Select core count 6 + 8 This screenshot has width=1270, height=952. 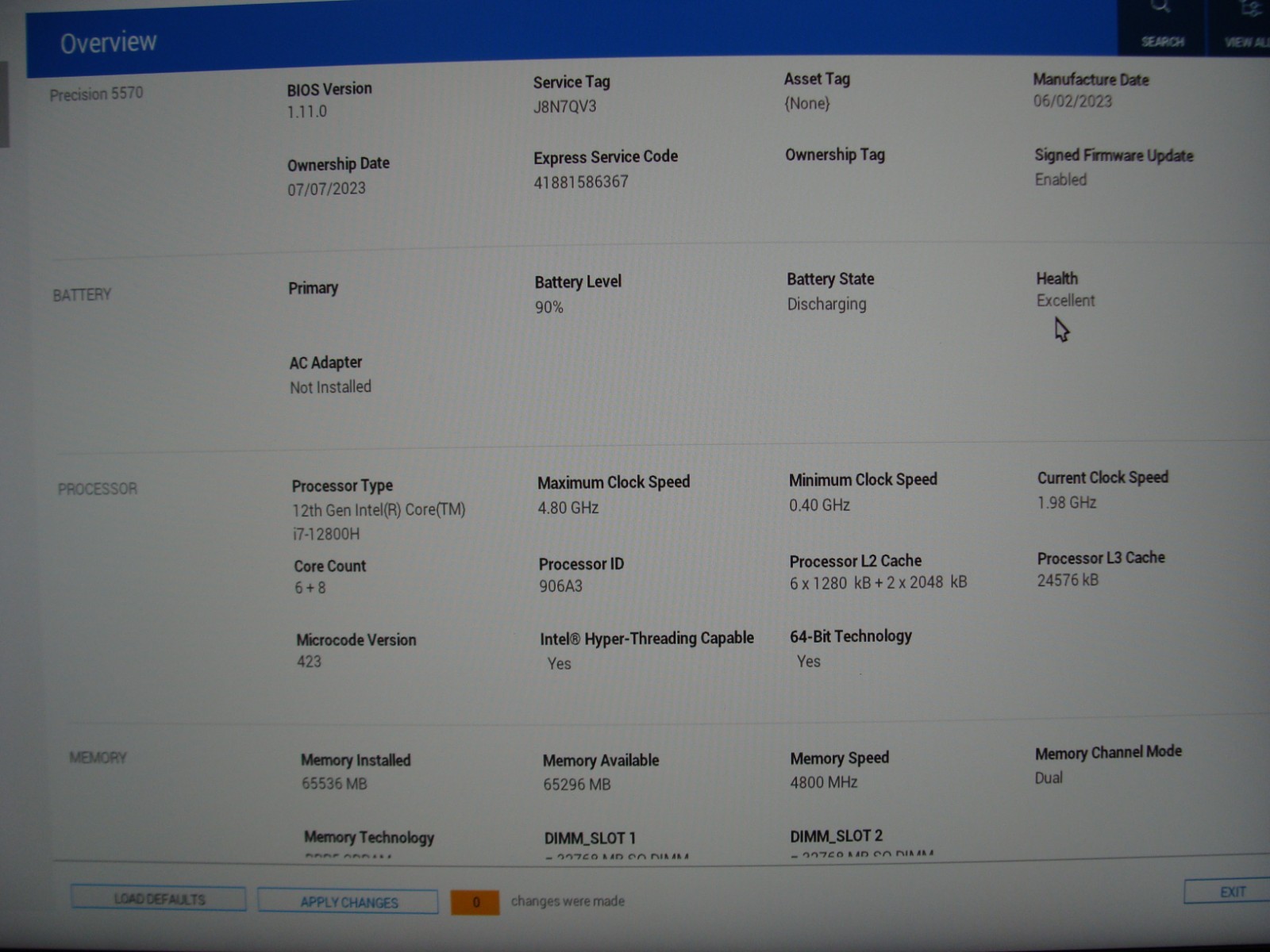coord(310,588)
